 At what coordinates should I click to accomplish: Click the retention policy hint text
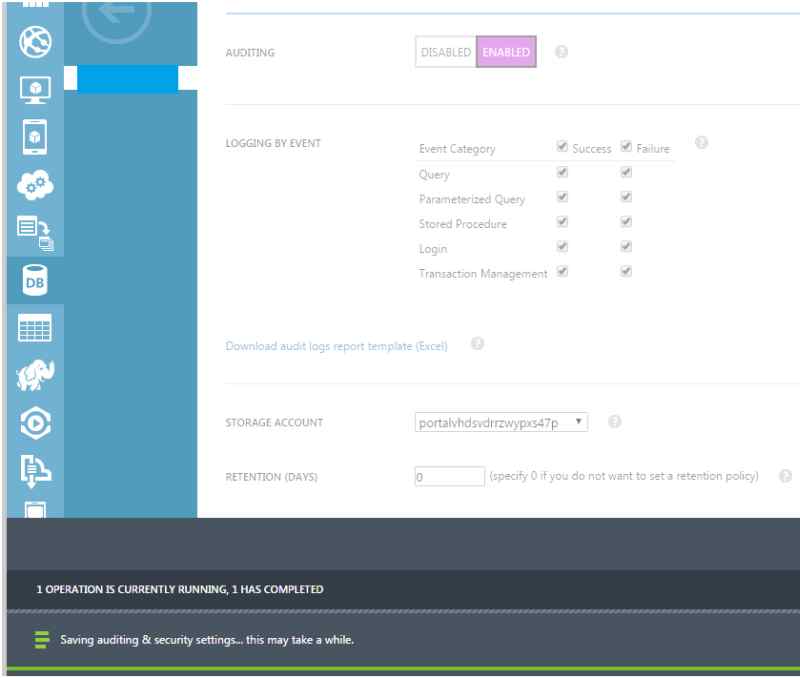[623, 476]
